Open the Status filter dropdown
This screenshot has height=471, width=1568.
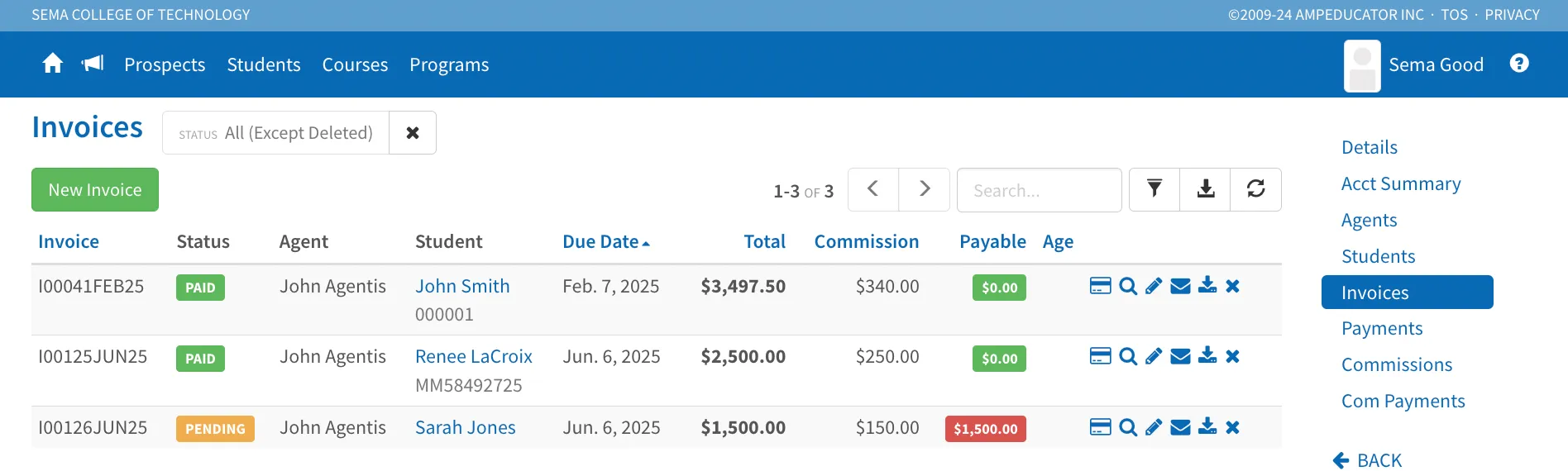coord(276,133)
